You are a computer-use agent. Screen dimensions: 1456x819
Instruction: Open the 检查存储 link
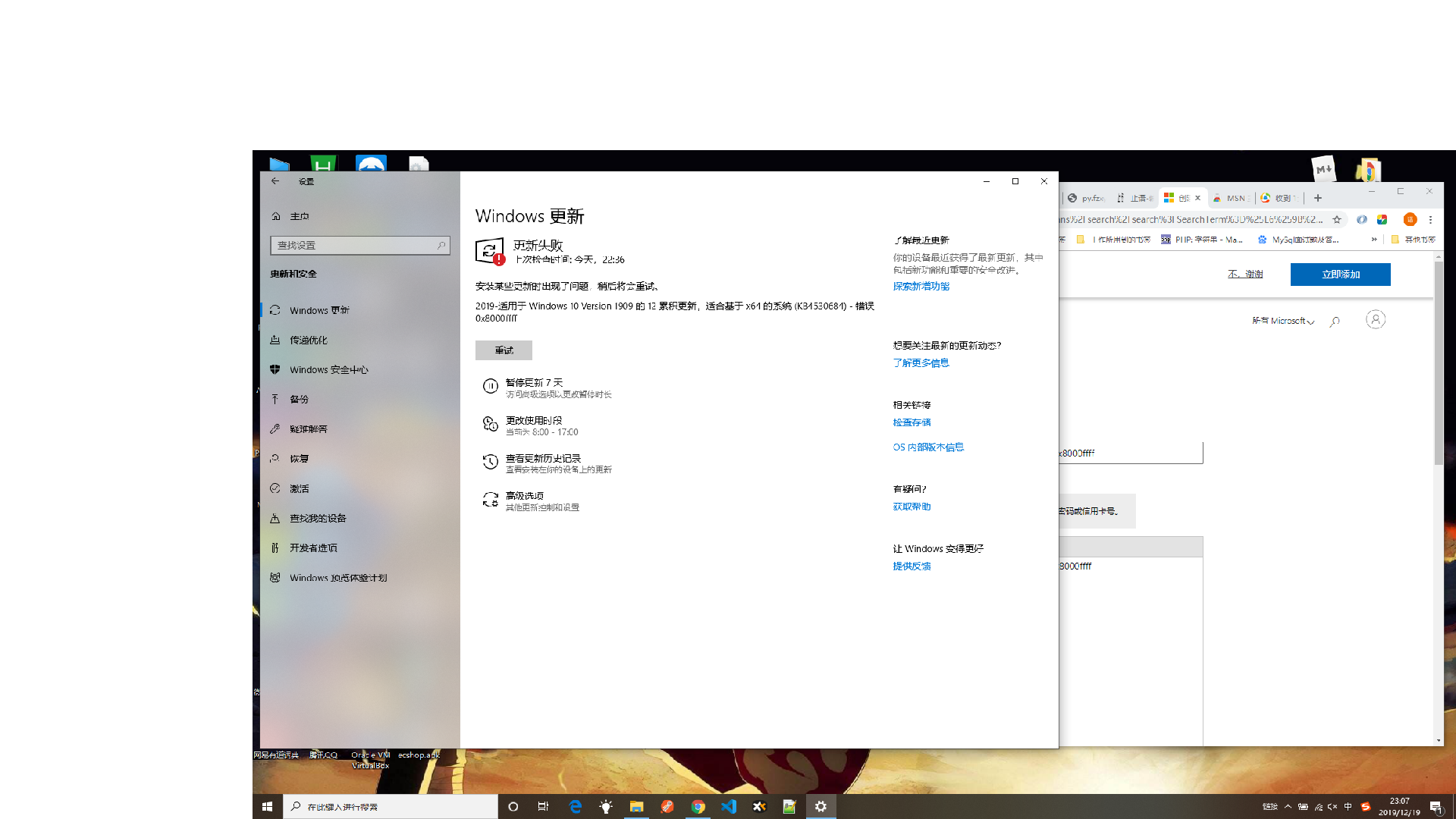point(912,422)
